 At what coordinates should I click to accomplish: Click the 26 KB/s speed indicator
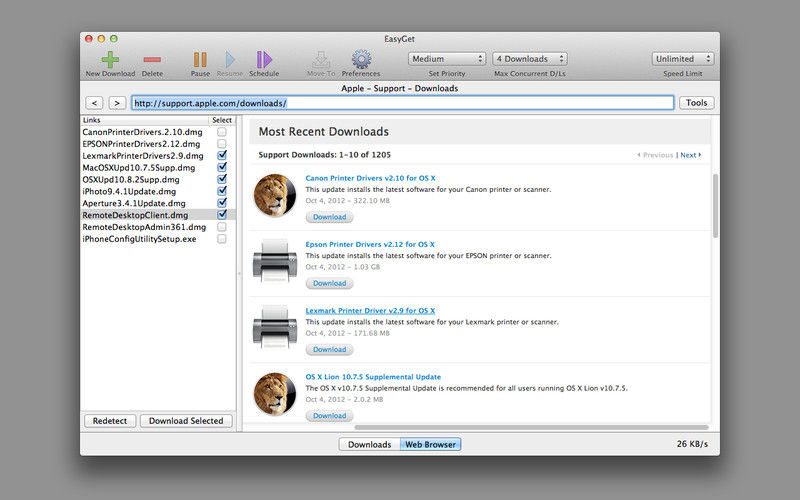click(x=692, y=444)
